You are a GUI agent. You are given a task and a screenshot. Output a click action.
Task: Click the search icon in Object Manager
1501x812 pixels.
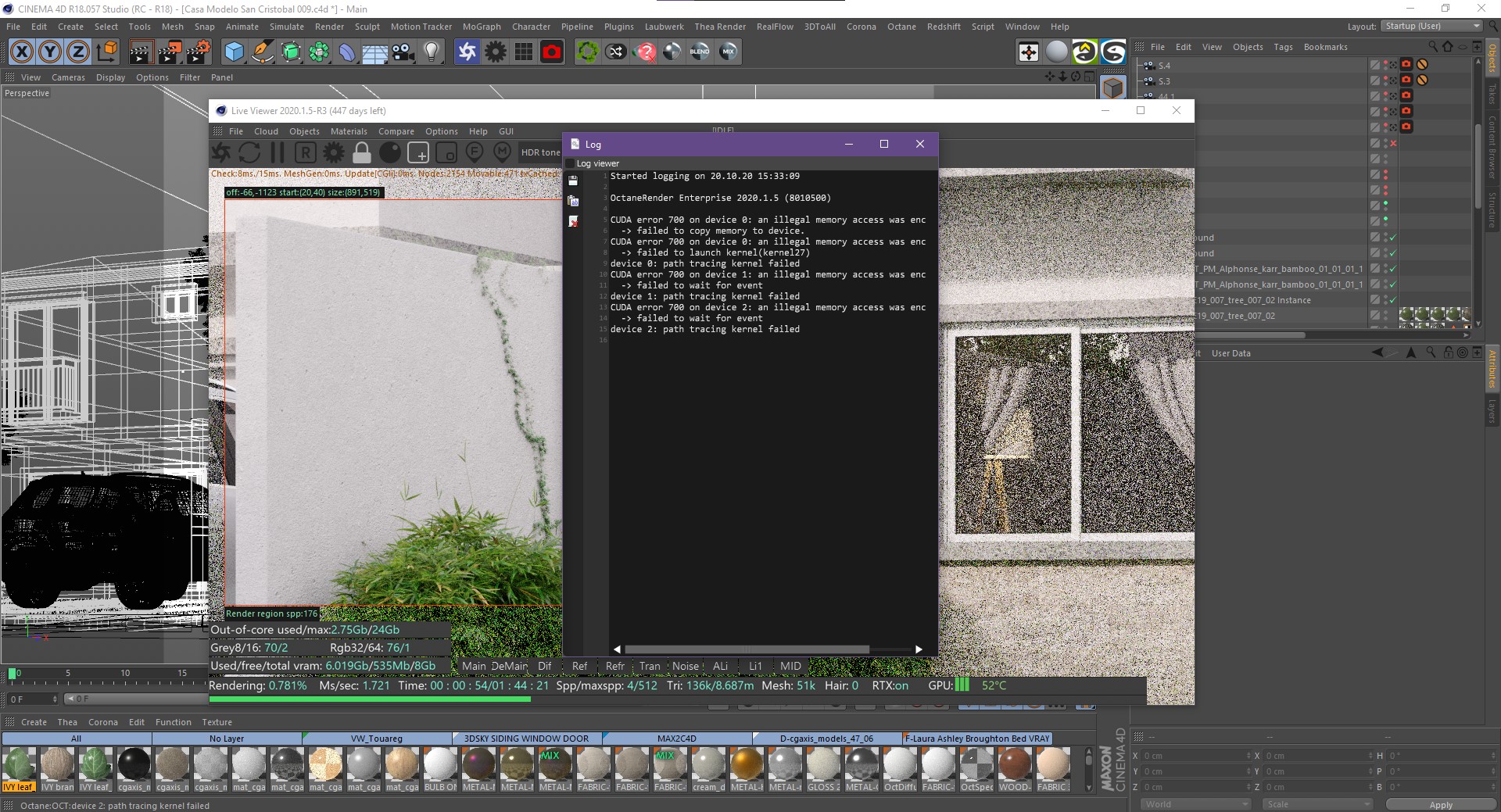(x=1433, y=47)
